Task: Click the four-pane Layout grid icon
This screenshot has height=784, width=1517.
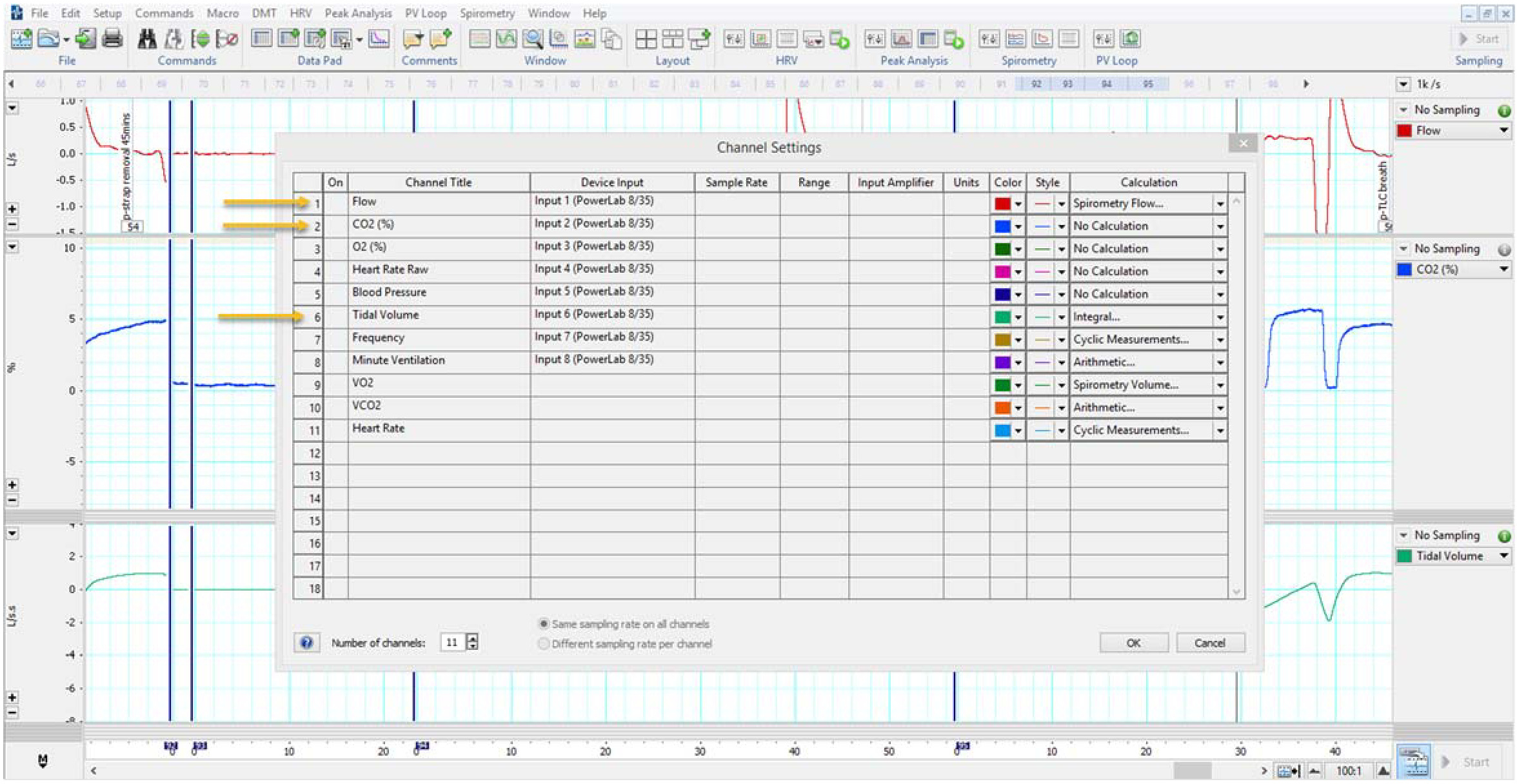Action: (646, 39)
